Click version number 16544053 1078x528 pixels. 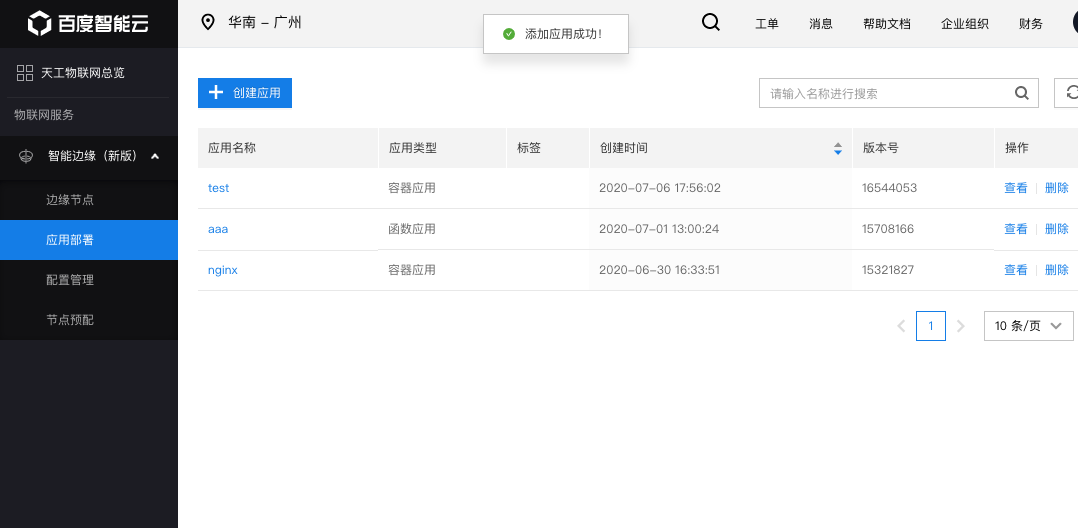click(890, 188)
